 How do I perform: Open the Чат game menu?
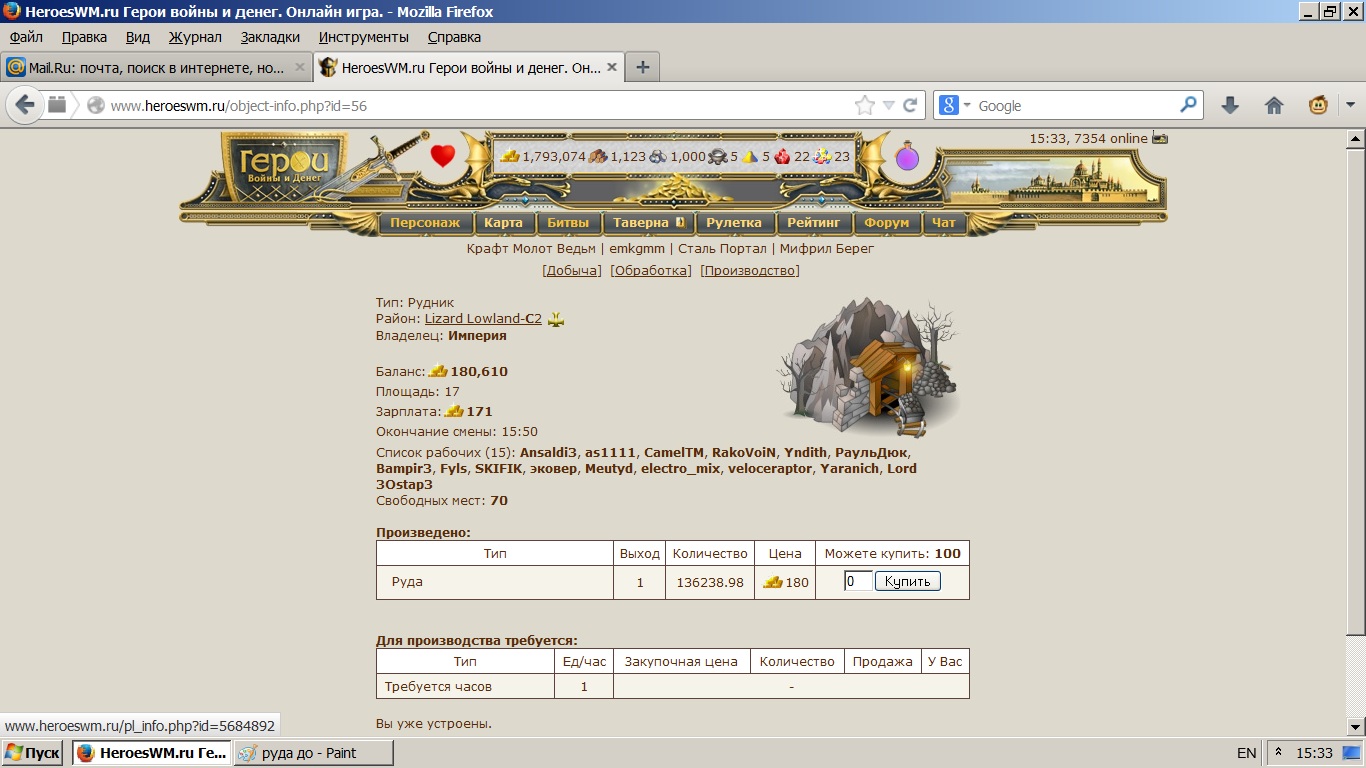pos(943,223)
